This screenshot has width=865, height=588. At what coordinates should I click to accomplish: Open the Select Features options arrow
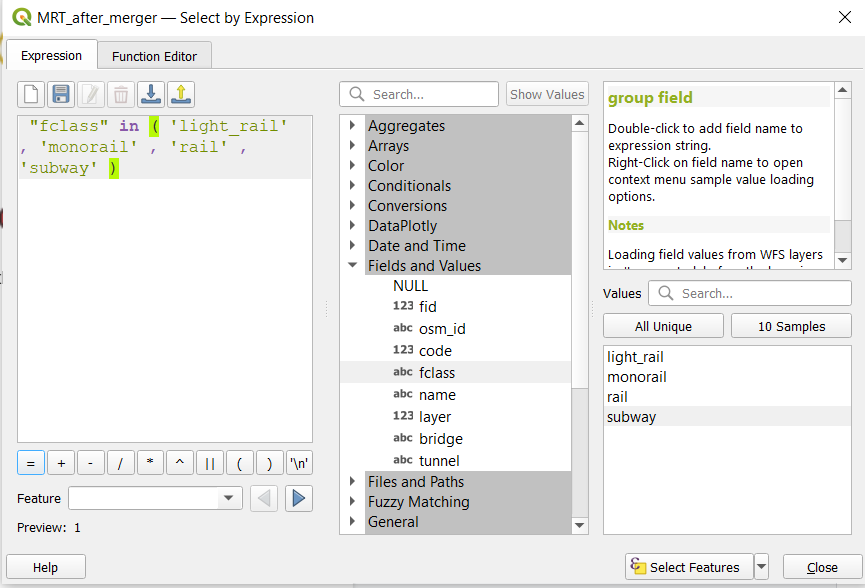point(762,567)
